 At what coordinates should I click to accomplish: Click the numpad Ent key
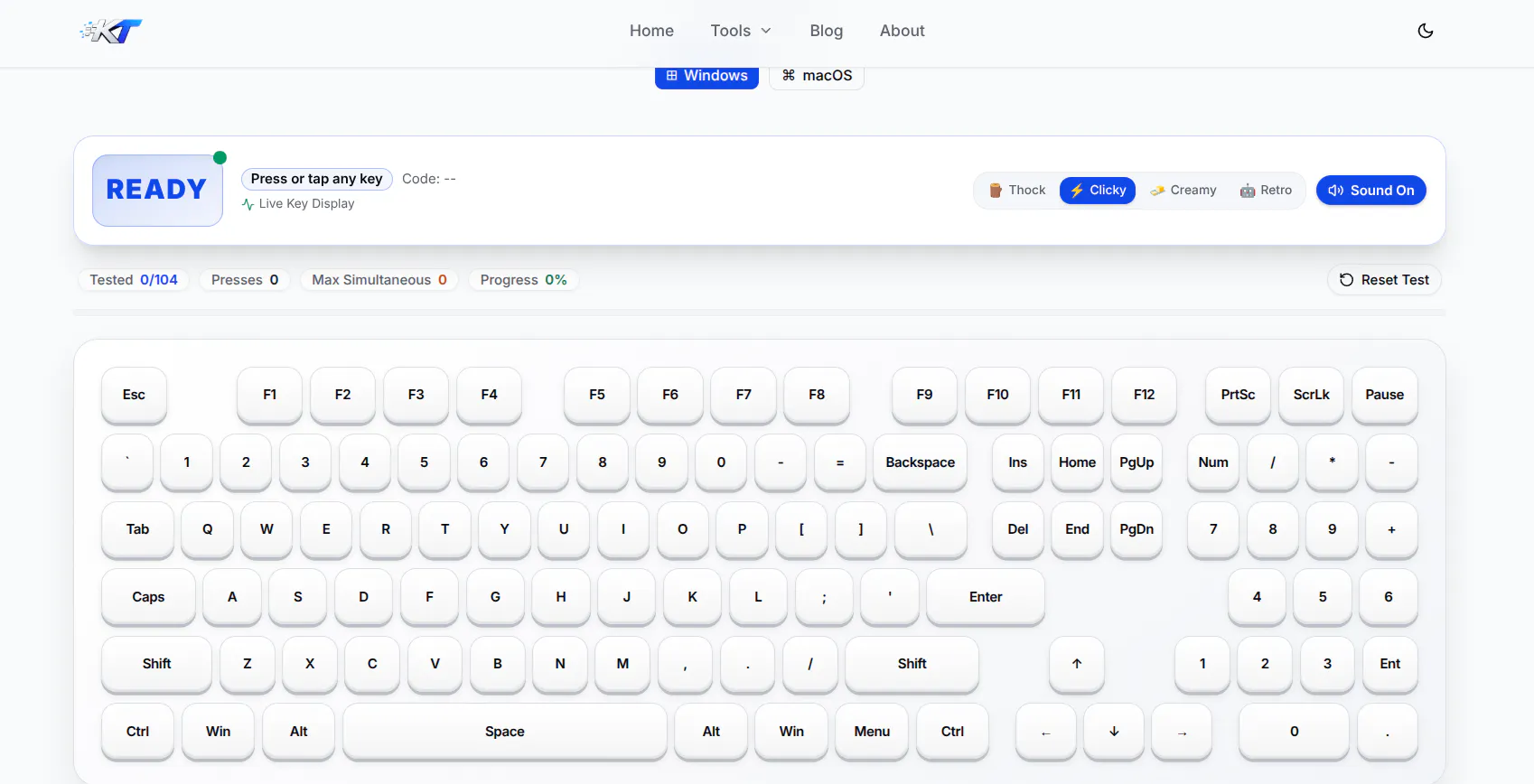pyautogui.click(x=1389, y=664)
